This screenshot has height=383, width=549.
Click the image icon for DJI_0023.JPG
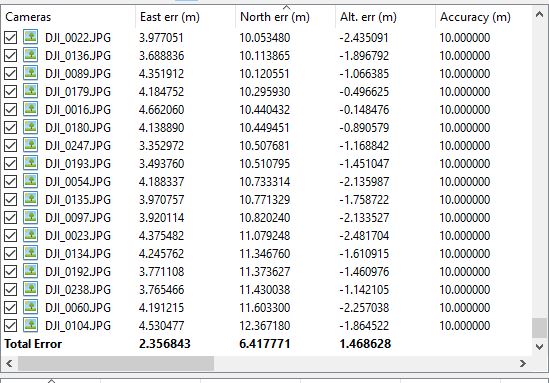(30, 235)
